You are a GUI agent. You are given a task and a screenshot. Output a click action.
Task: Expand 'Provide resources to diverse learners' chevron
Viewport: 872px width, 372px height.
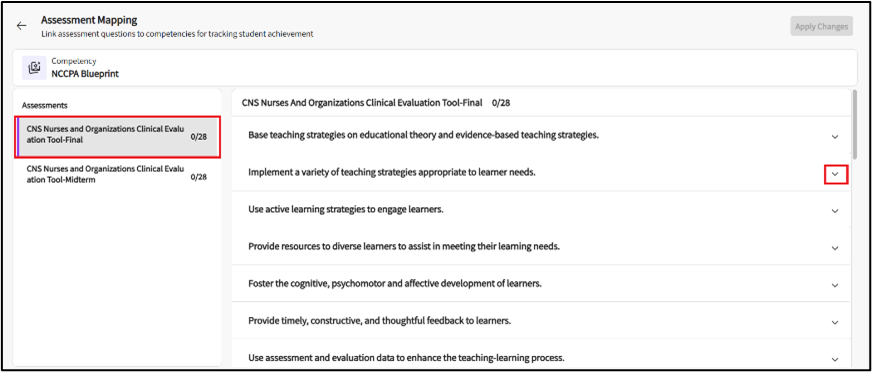point(834,248)
